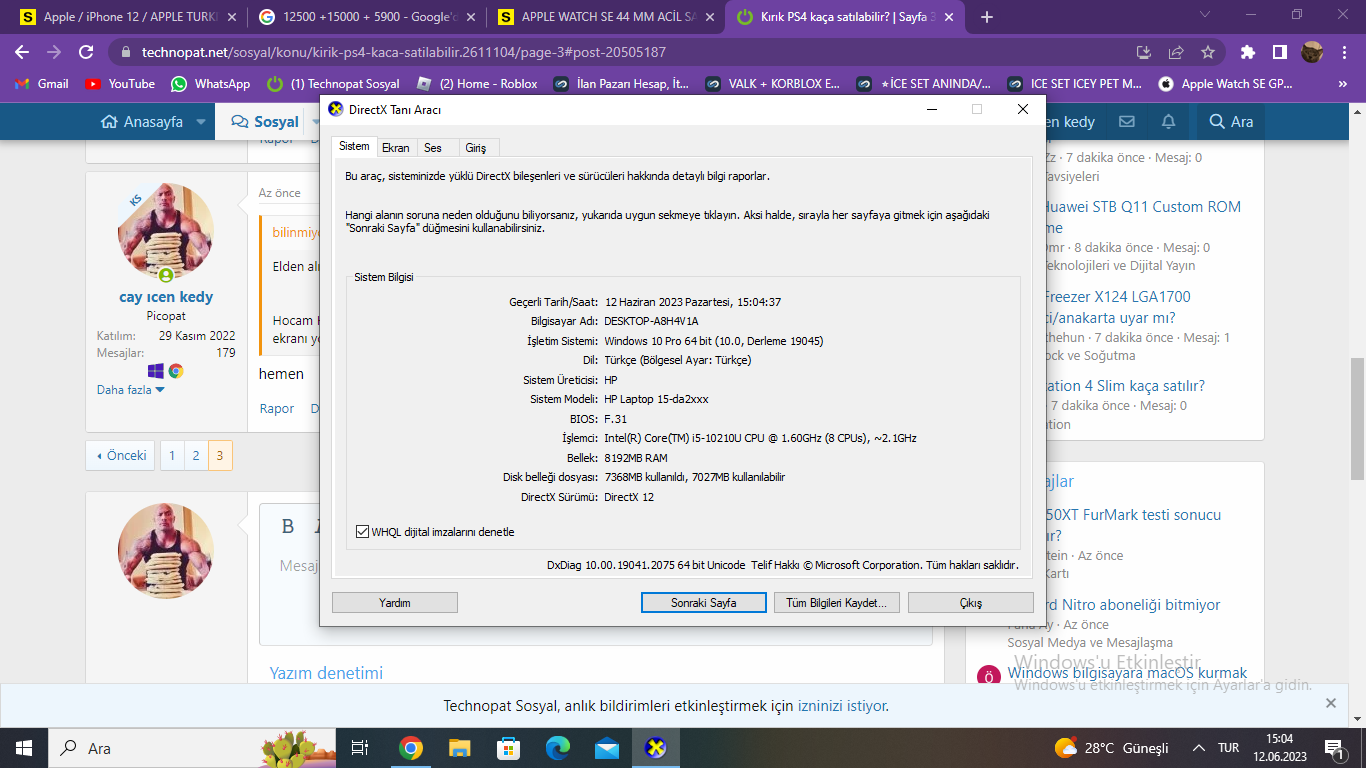The height and width of the screenshot is (768, 1366).
Task: Open YouTube bookmark
Action: click(120, 84)
